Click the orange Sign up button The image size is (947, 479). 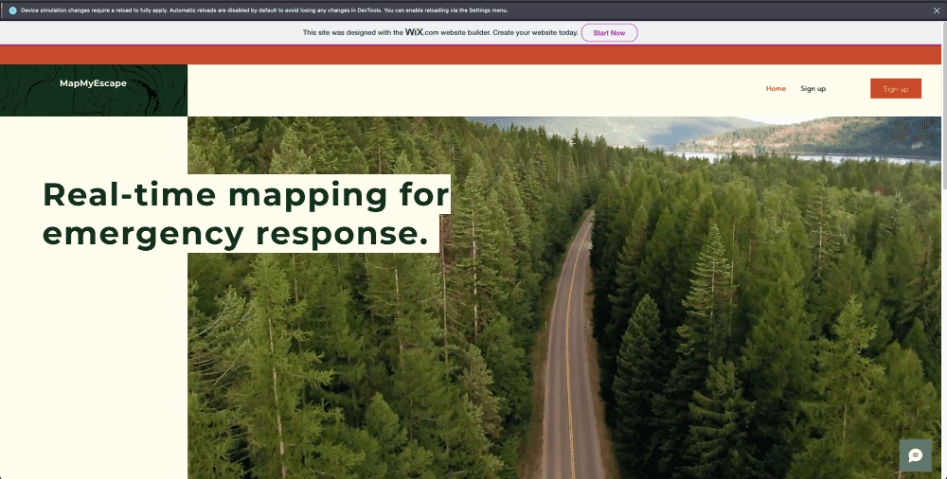[x=895, y=89]
